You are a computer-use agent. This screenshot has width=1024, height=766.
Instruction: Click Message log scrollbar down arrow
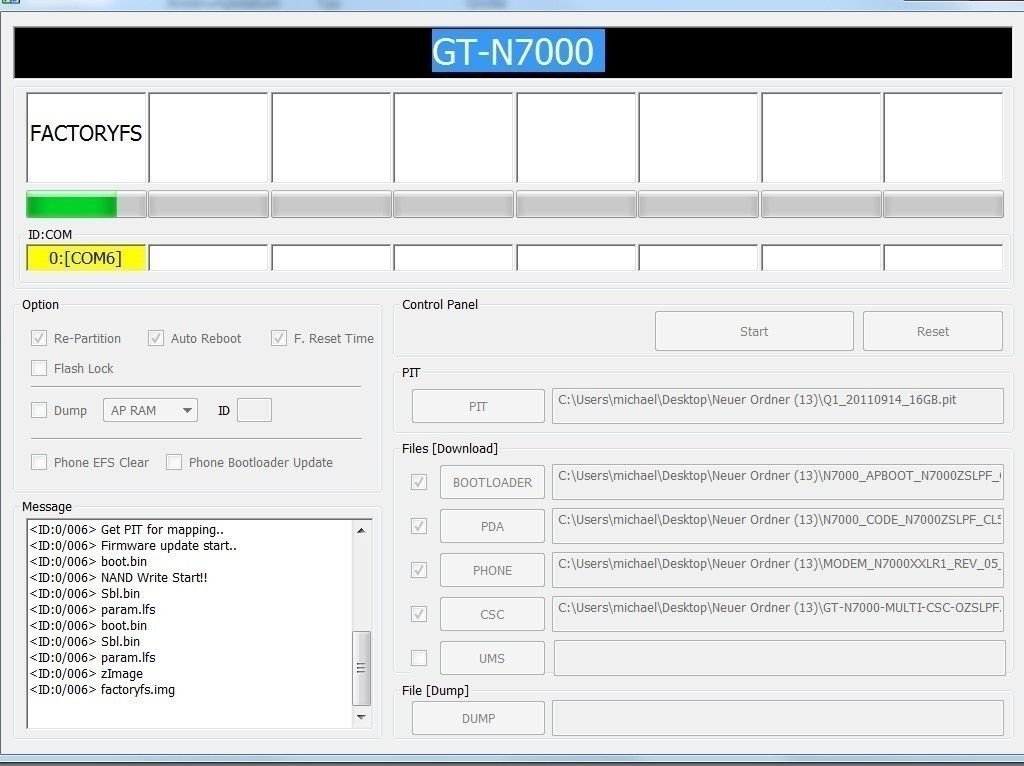[361, 717]
